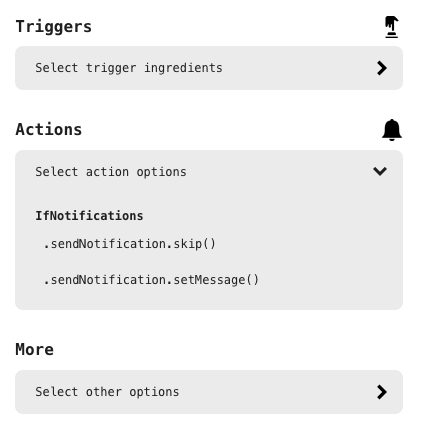The image size is (422, 435).
Task: Click the IfNotifications service label
Action: point(89,216)
